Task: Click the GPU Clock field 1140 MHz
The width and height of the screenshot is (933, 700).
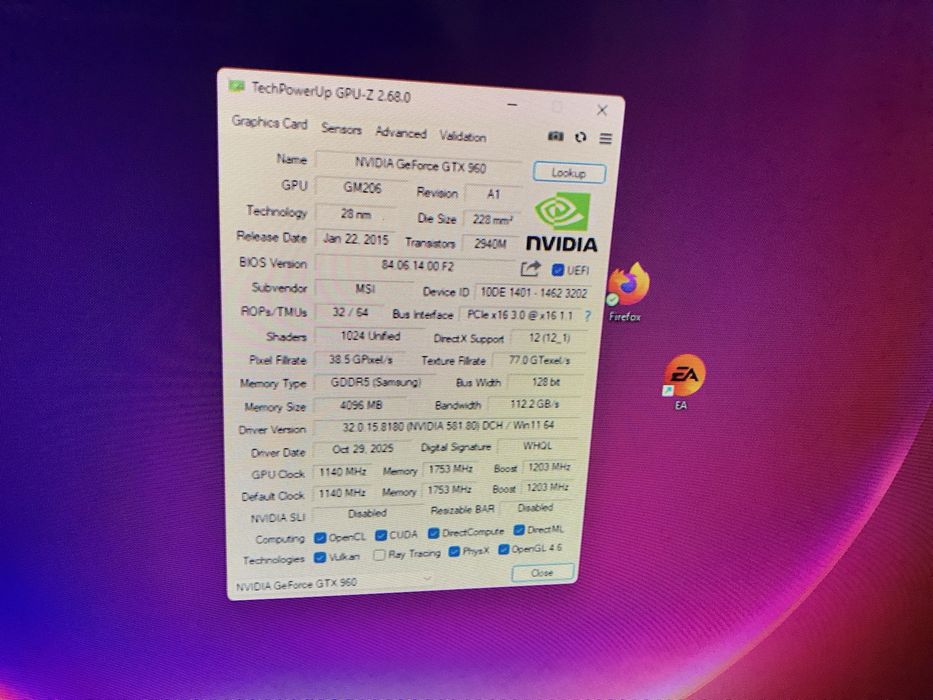Action: click(342, 471)
